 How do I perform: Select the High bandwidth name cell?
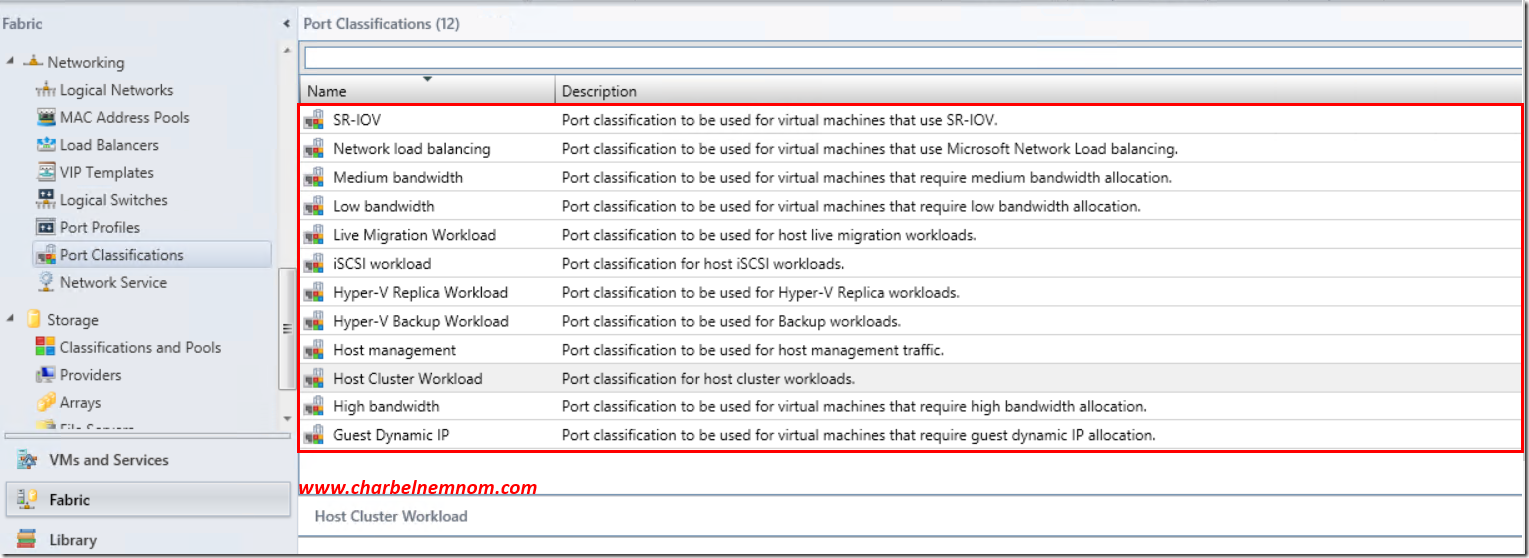point(386,406)
